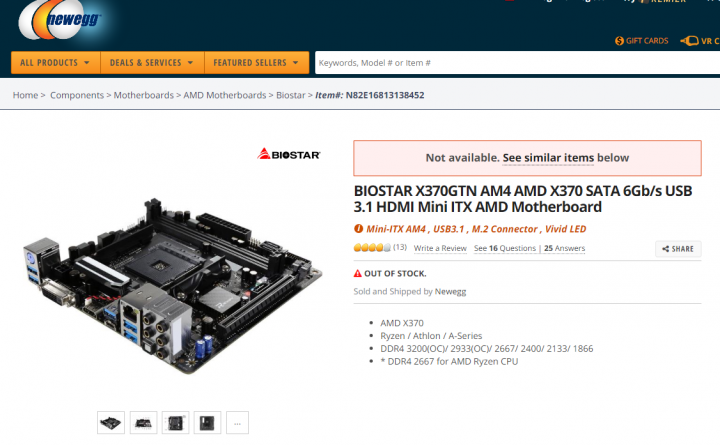Viewport: 720px width, 445px height.
Task: Click the keyword search input field
Action: point(518,63)
